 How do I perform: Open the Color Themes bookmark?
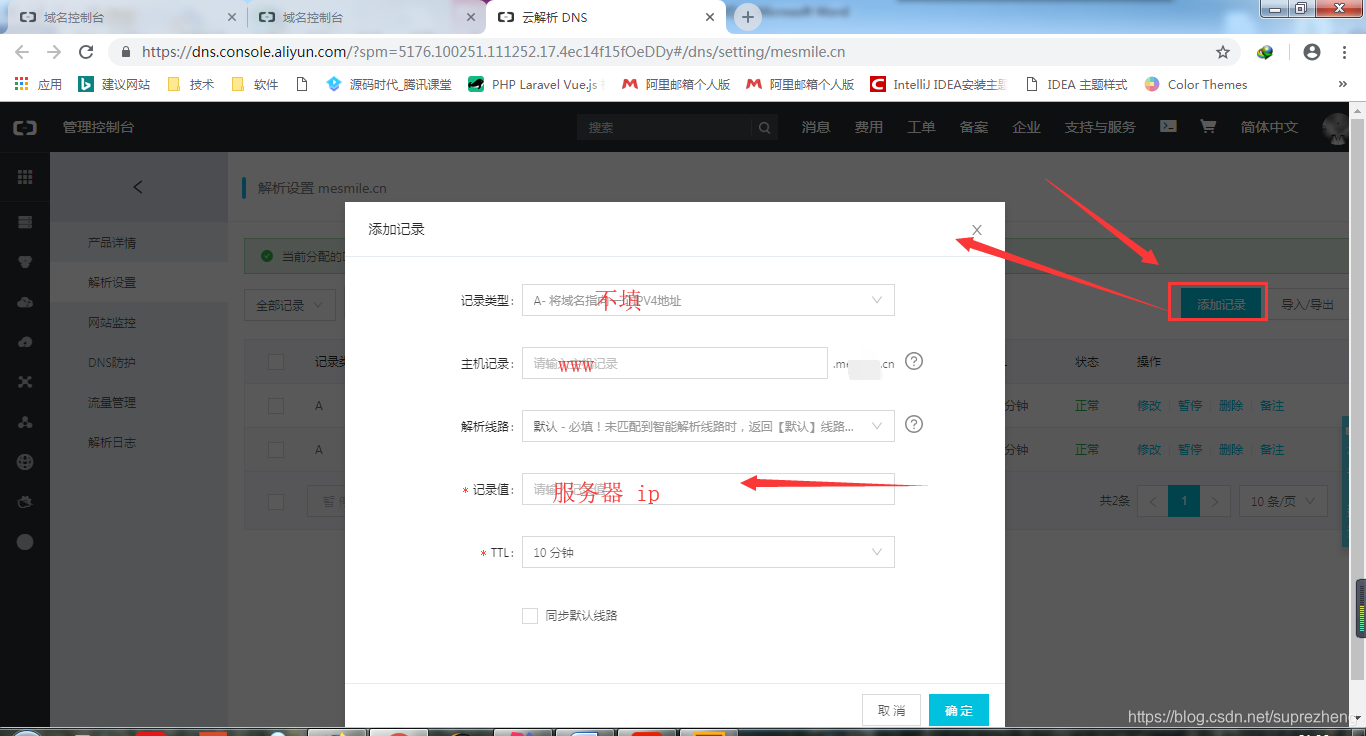[x=1196, y=84]
